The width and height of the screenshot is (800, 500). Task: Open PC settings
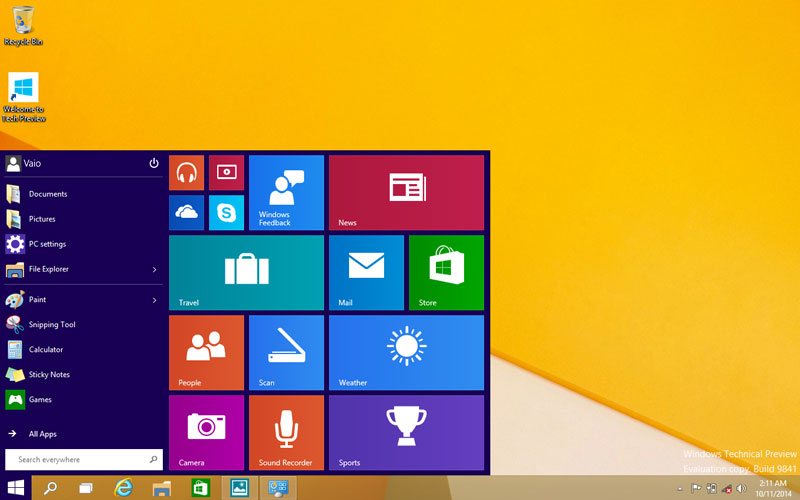83,244
